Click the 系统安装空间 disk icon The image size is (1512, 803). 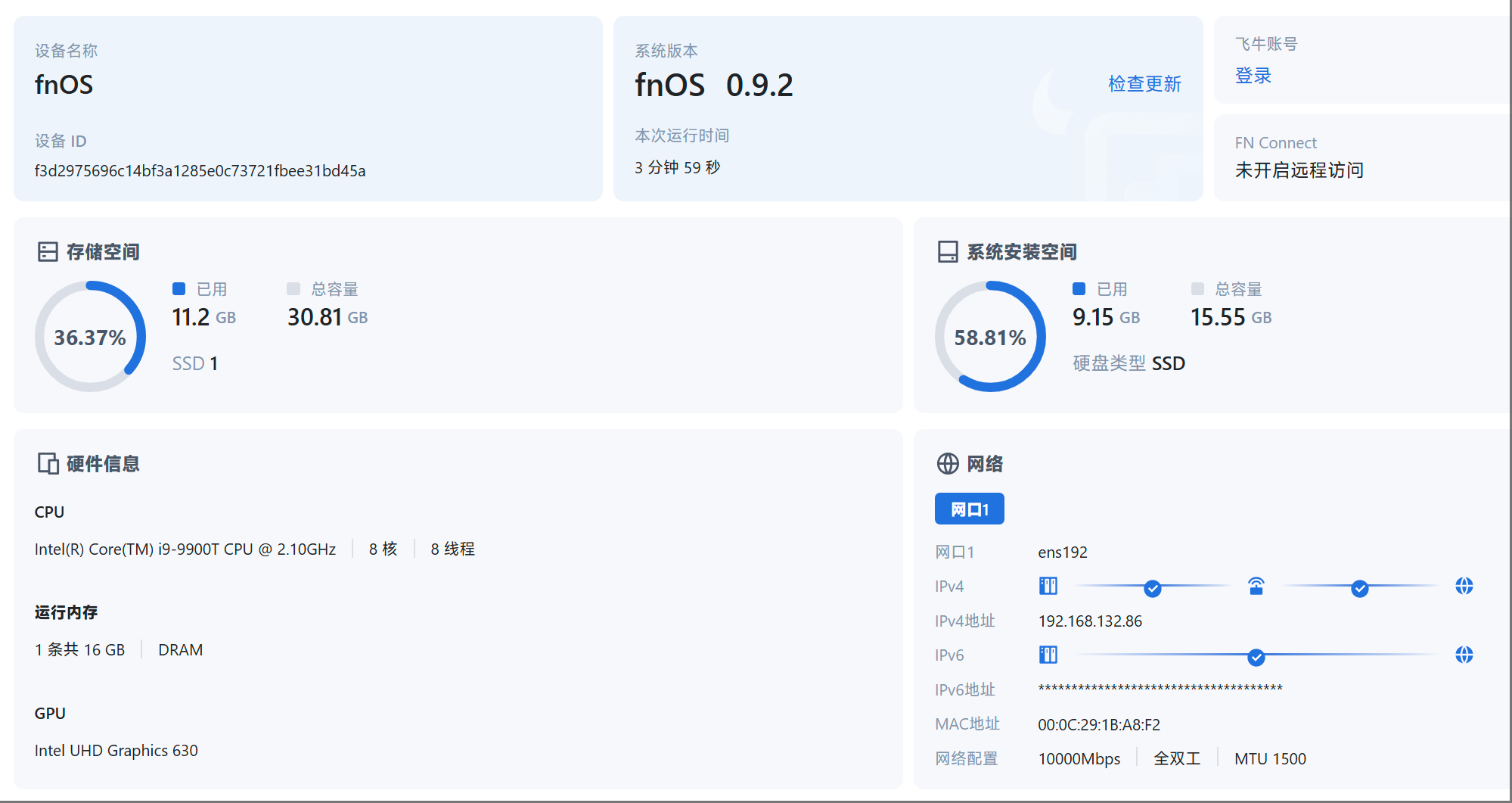point(948,252)
